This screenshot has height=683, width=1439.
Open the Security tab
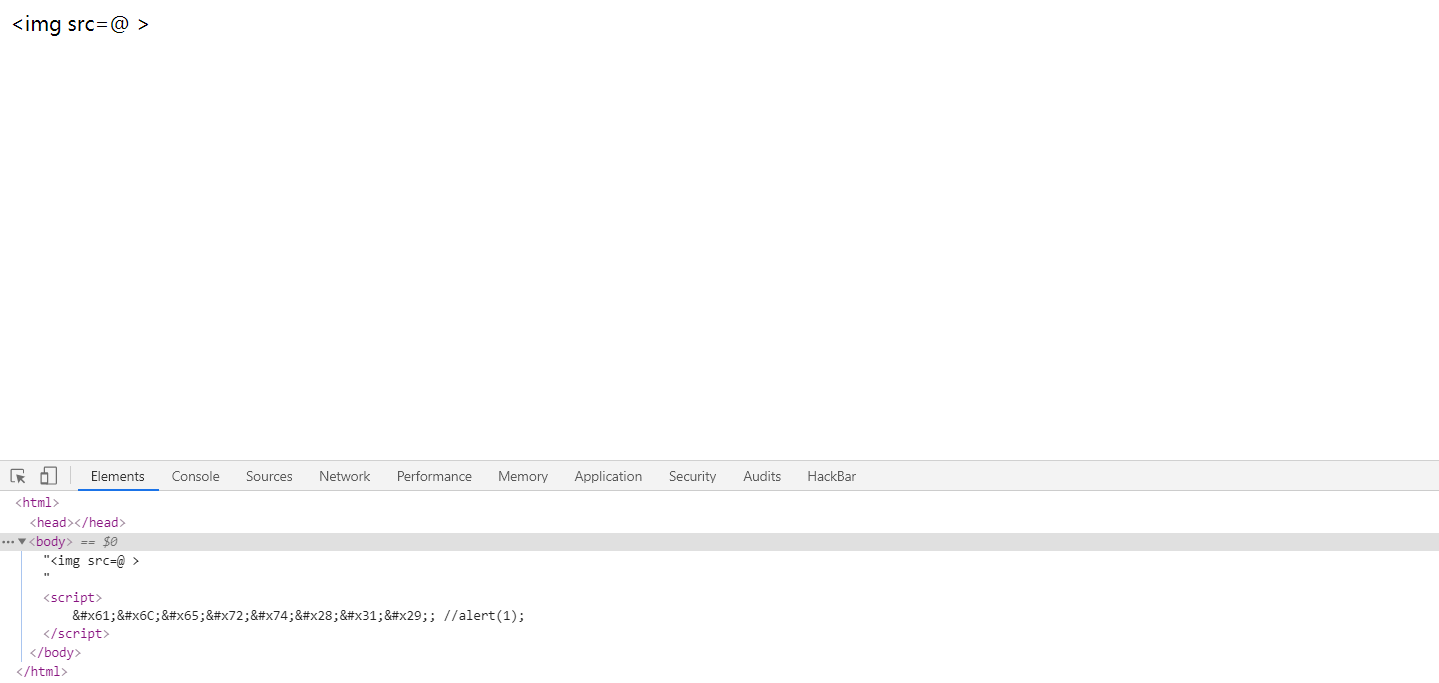tap(692, 476)
